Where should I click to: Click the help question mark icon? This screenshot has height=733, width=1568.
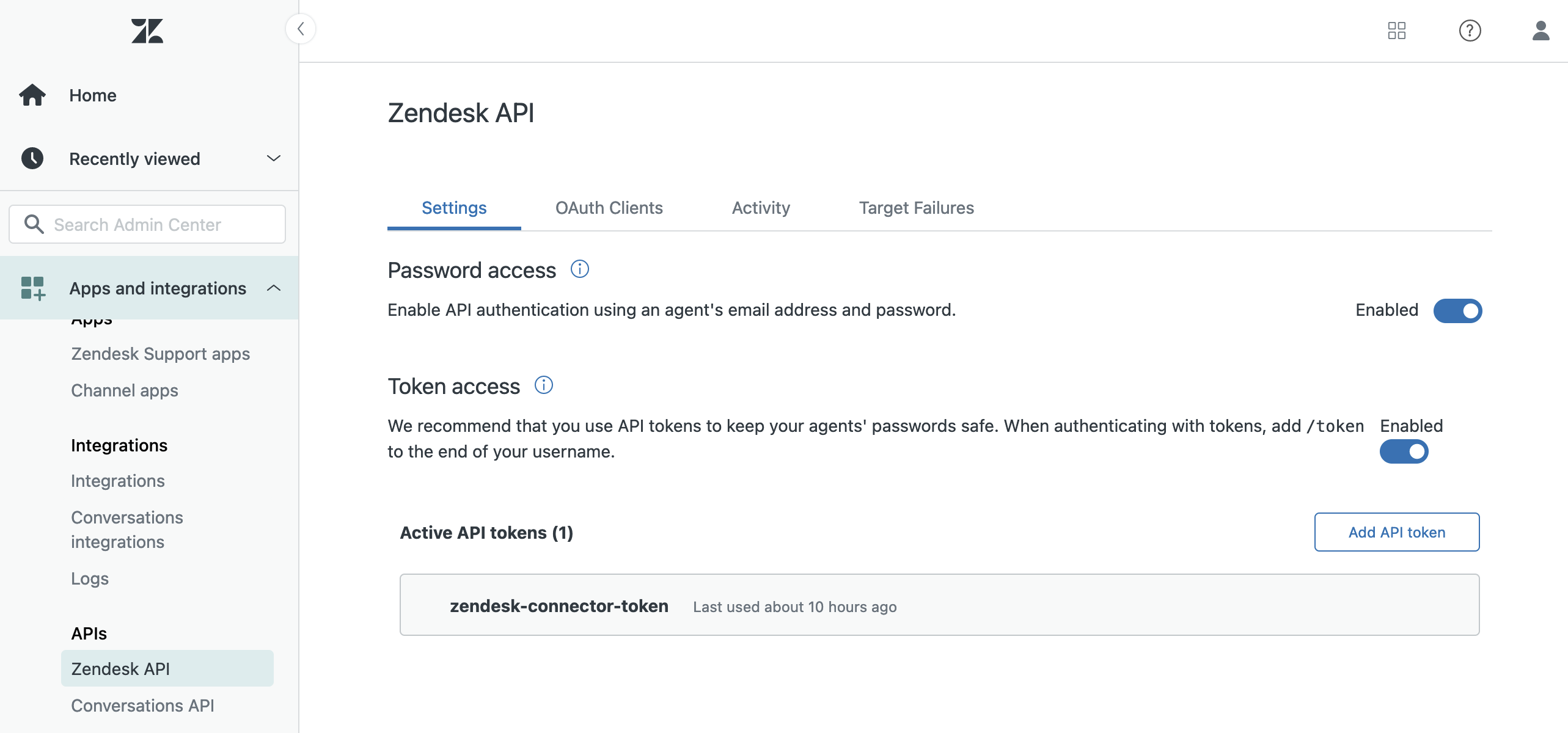click(1467, 28)
